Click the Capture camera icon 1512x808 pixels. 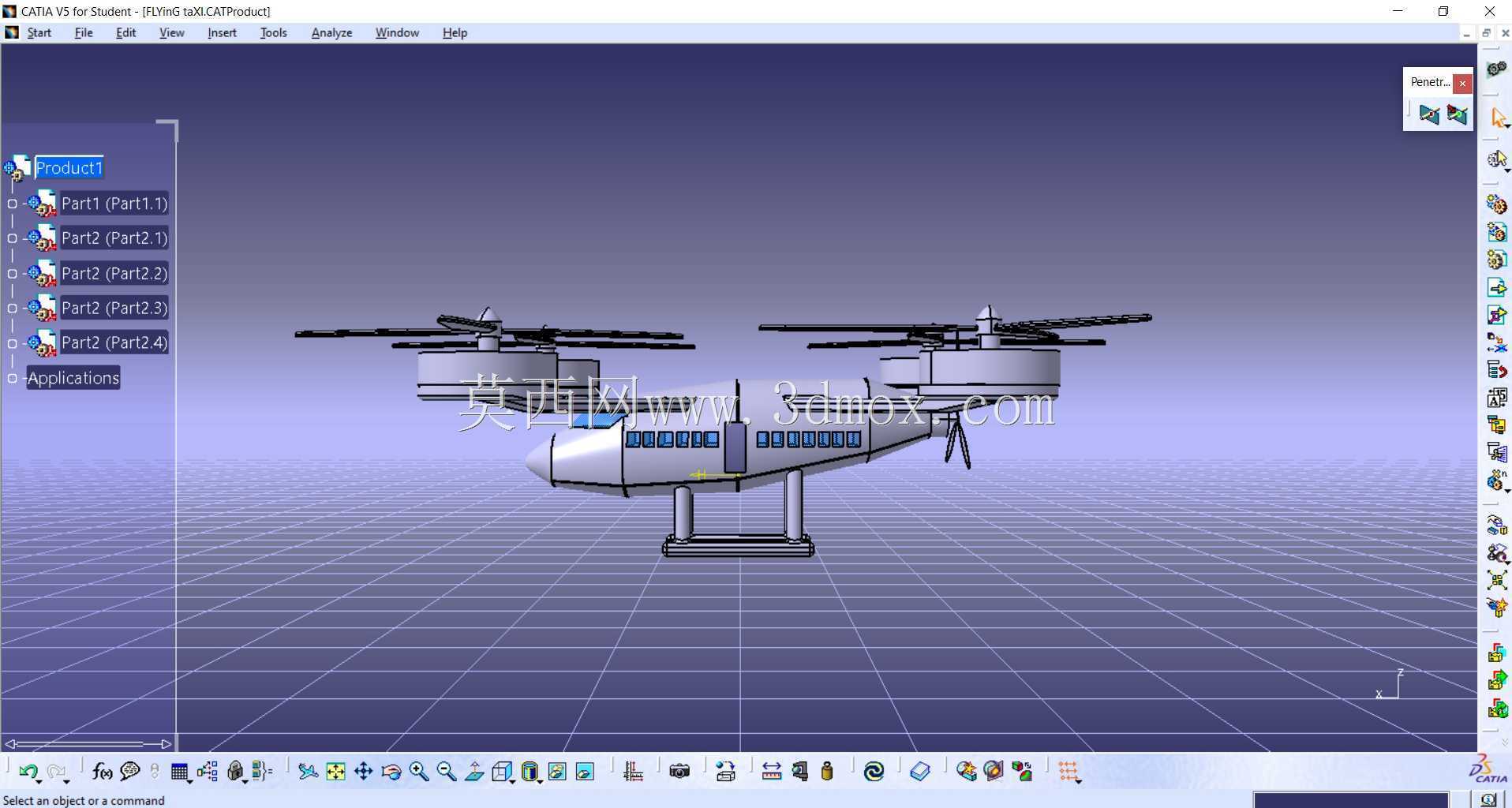coord(679,772)
